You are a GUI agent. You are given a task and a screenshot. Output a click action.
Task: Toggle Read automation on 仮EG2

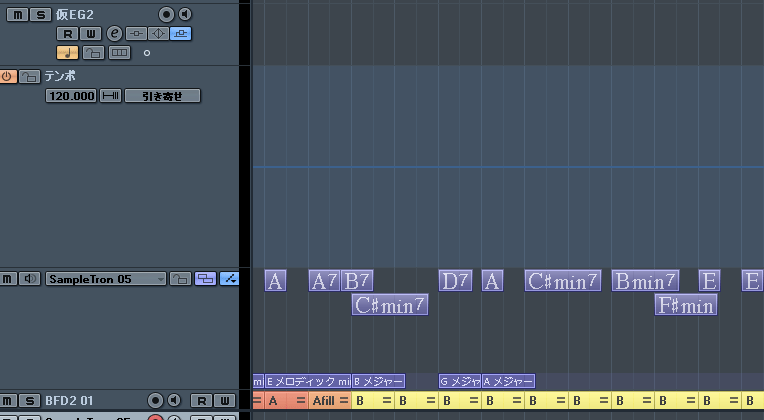coord(67,34)
